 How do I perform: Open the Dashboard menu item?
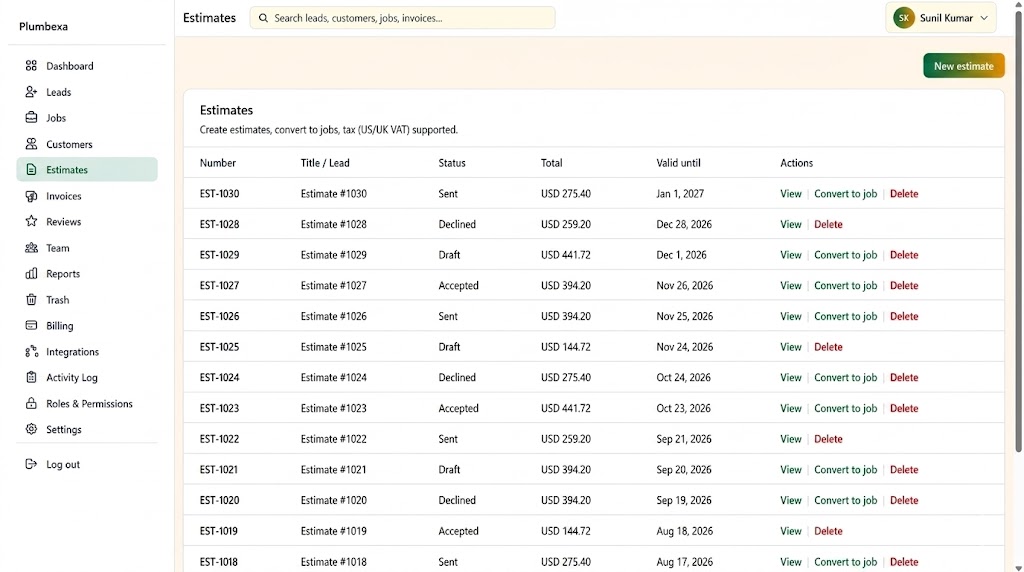coord(87,66)
